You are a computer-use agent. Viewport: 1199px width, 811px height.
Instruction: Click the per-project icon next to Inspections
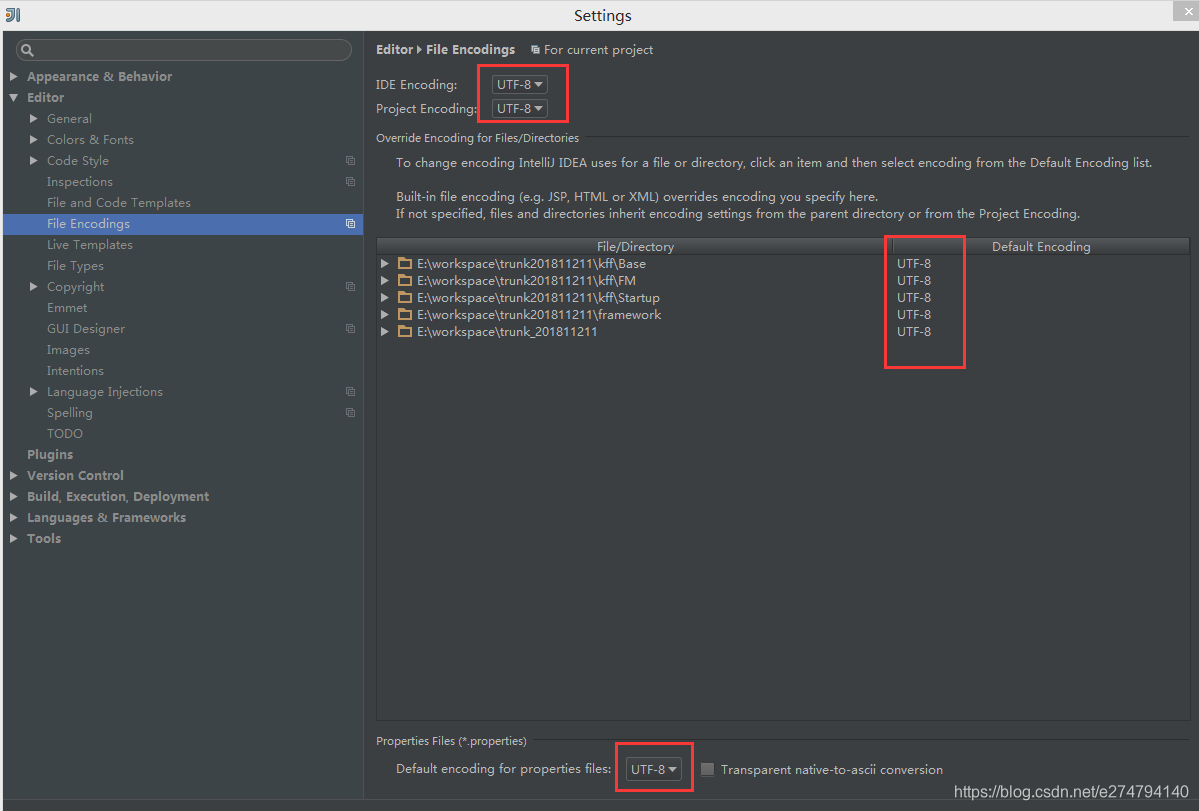(350, 181)
